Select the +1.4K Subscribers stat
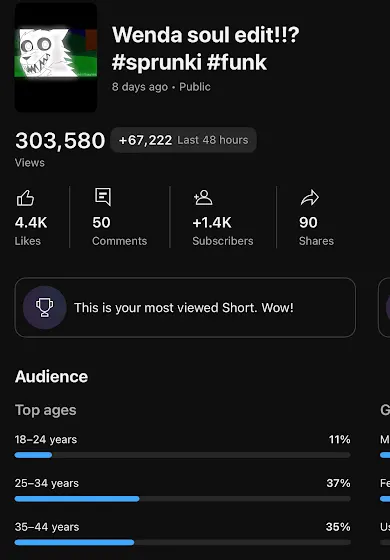The width and height of the screenshot is (390, 560). click(222, 231)
